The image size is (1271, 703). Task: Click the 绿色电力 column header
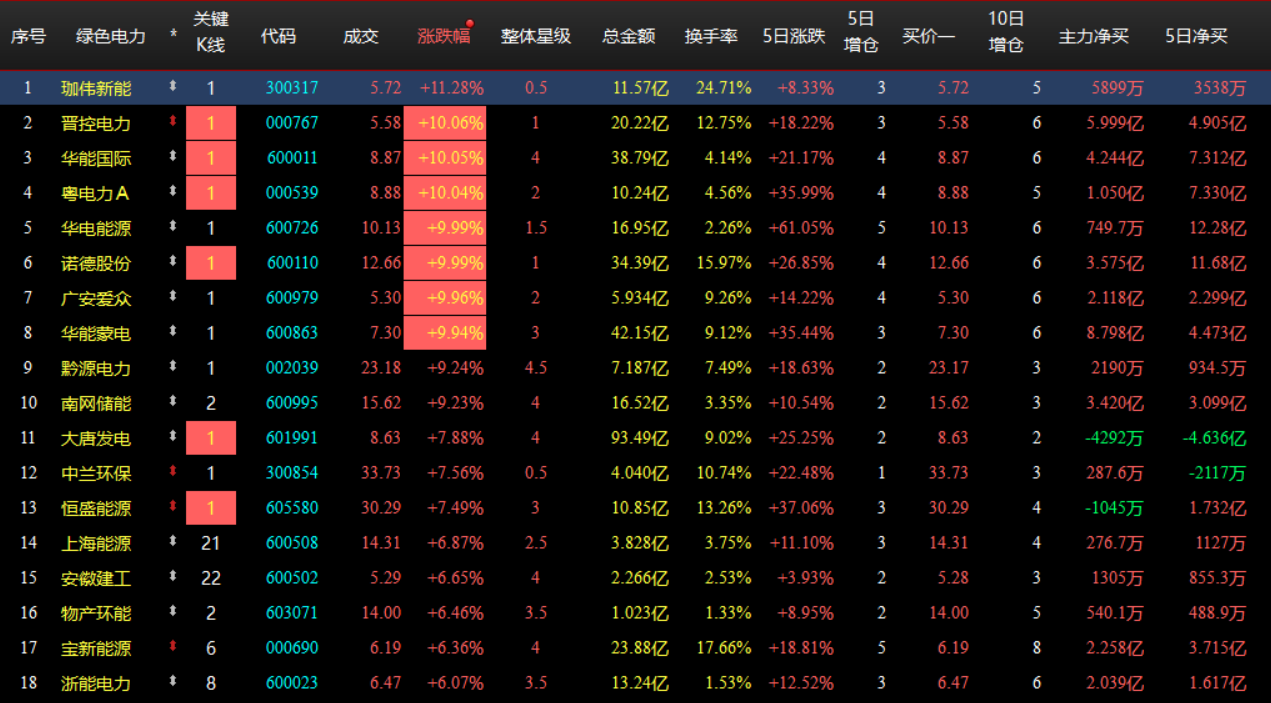(x=111, y=36)
